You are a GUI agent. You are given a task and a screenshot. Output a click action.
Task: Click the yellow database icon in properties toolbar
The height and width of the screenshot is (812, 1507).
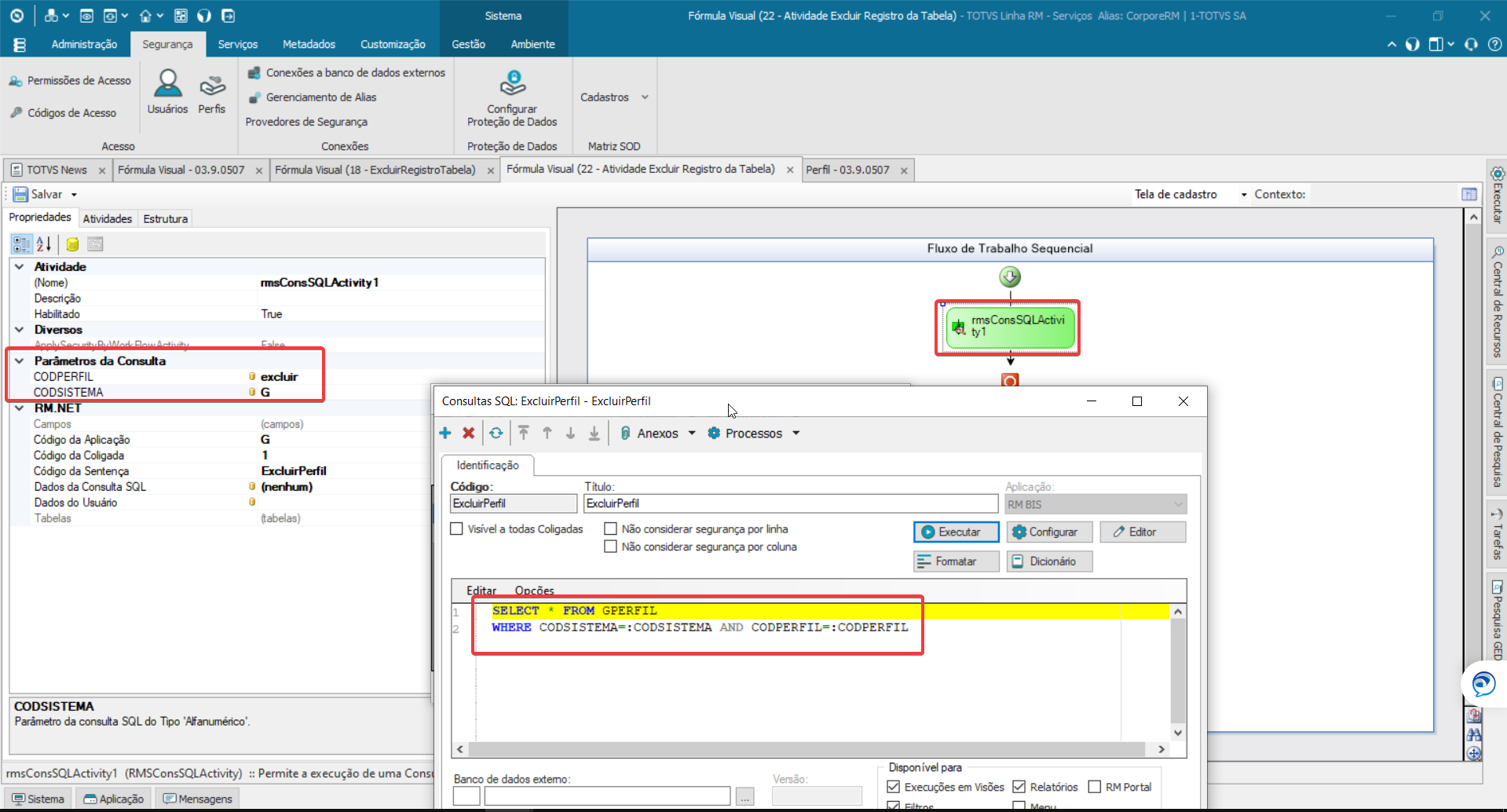coord(72,244)
